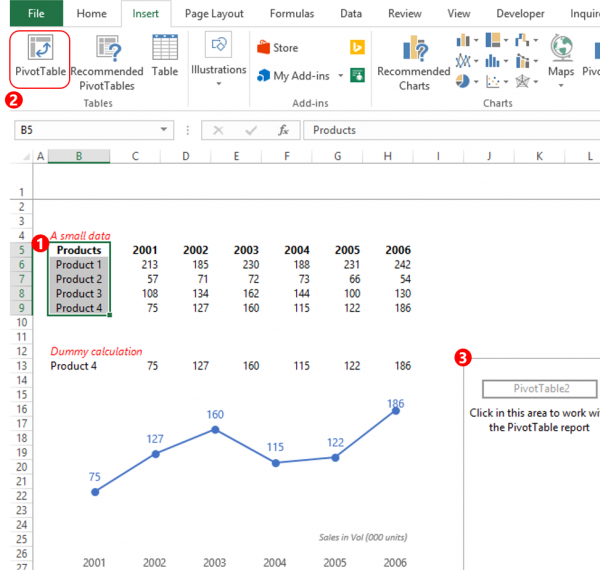Switch to the Formulas tab
600x570 pixels.
click(x=291, y=14)
